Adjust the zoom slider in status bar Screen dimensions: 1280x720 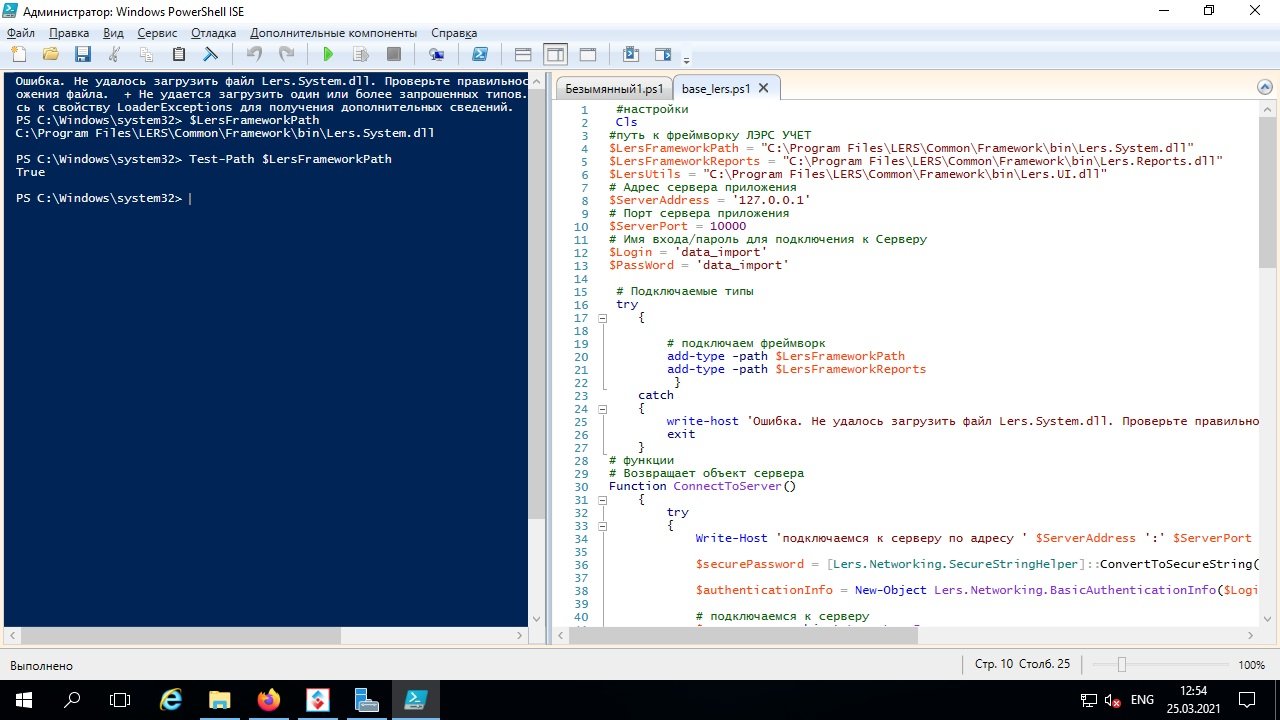click(1121, 665)
